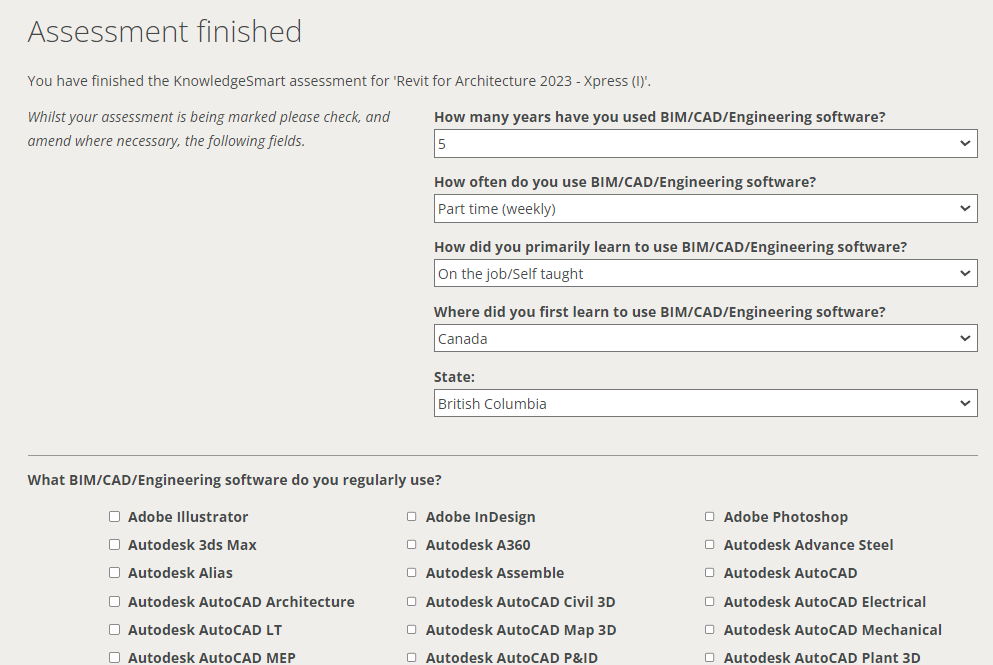Check the Autodesk A360 box

pyautogui.click(x=412, y=545)
